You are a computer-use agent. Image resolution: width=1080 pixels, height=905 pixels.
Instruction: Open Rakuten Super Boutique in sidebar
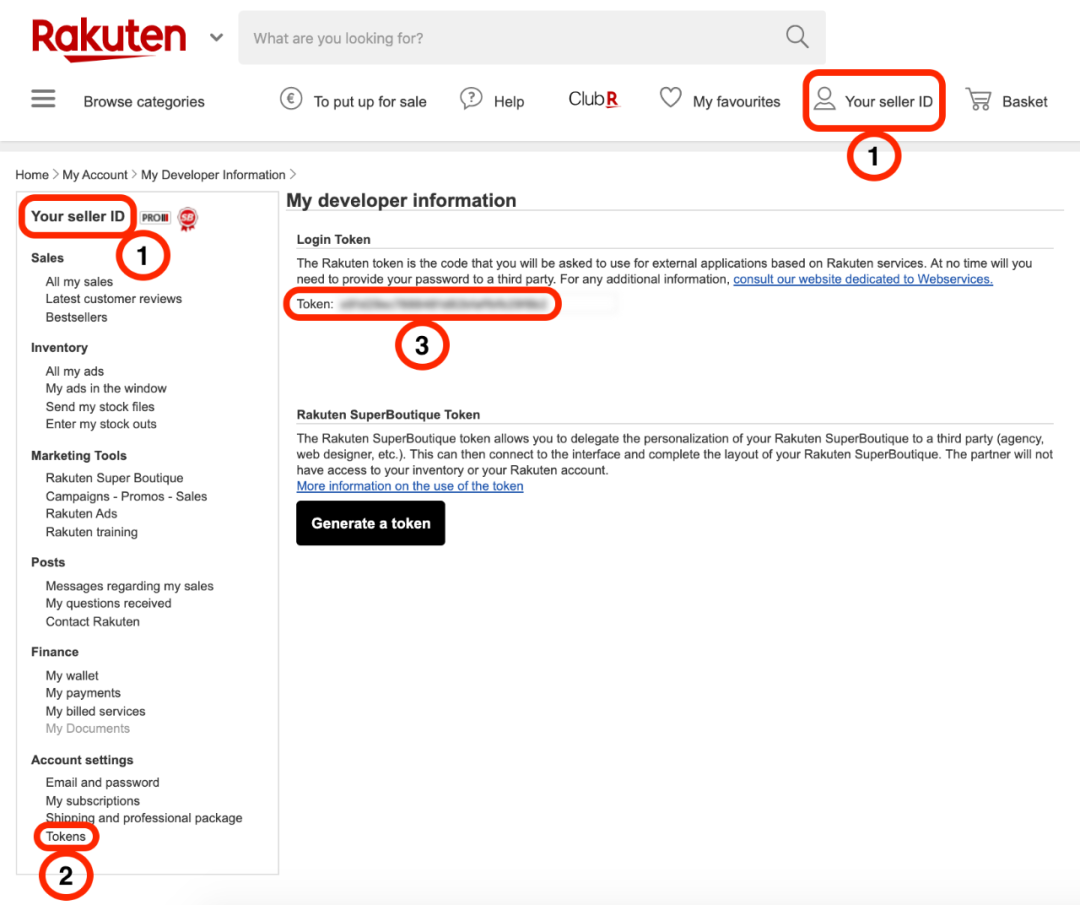click(114, 478)
